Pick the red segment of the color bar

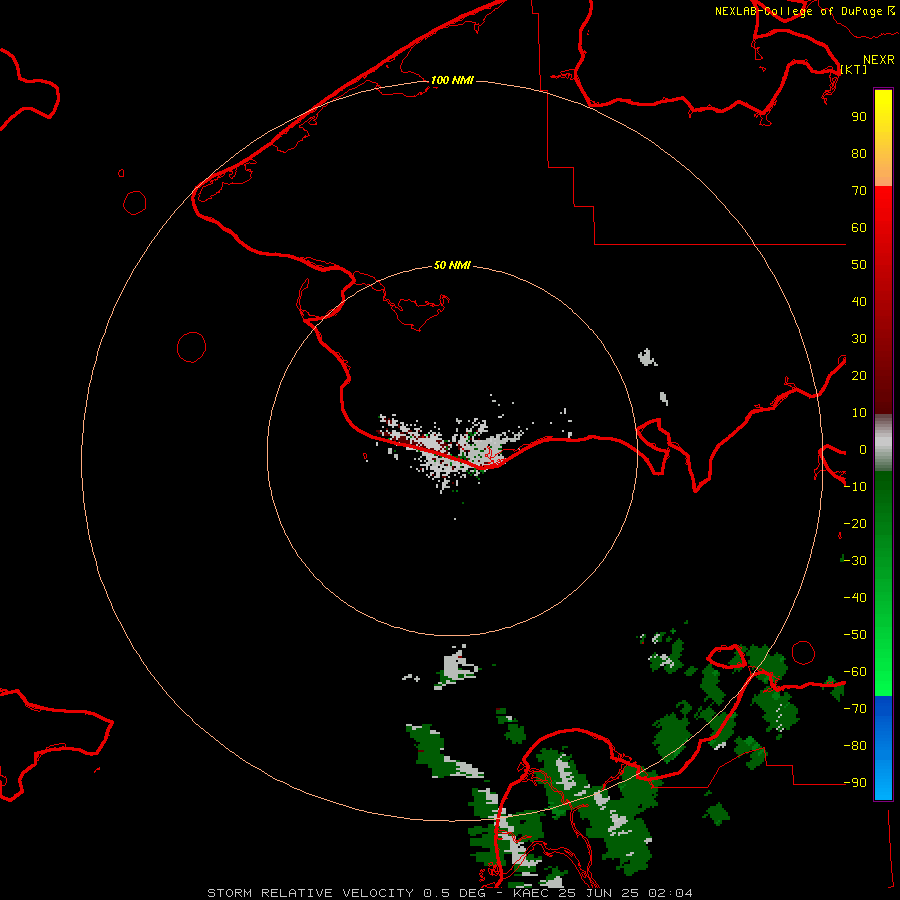click(x=883, y=300)
